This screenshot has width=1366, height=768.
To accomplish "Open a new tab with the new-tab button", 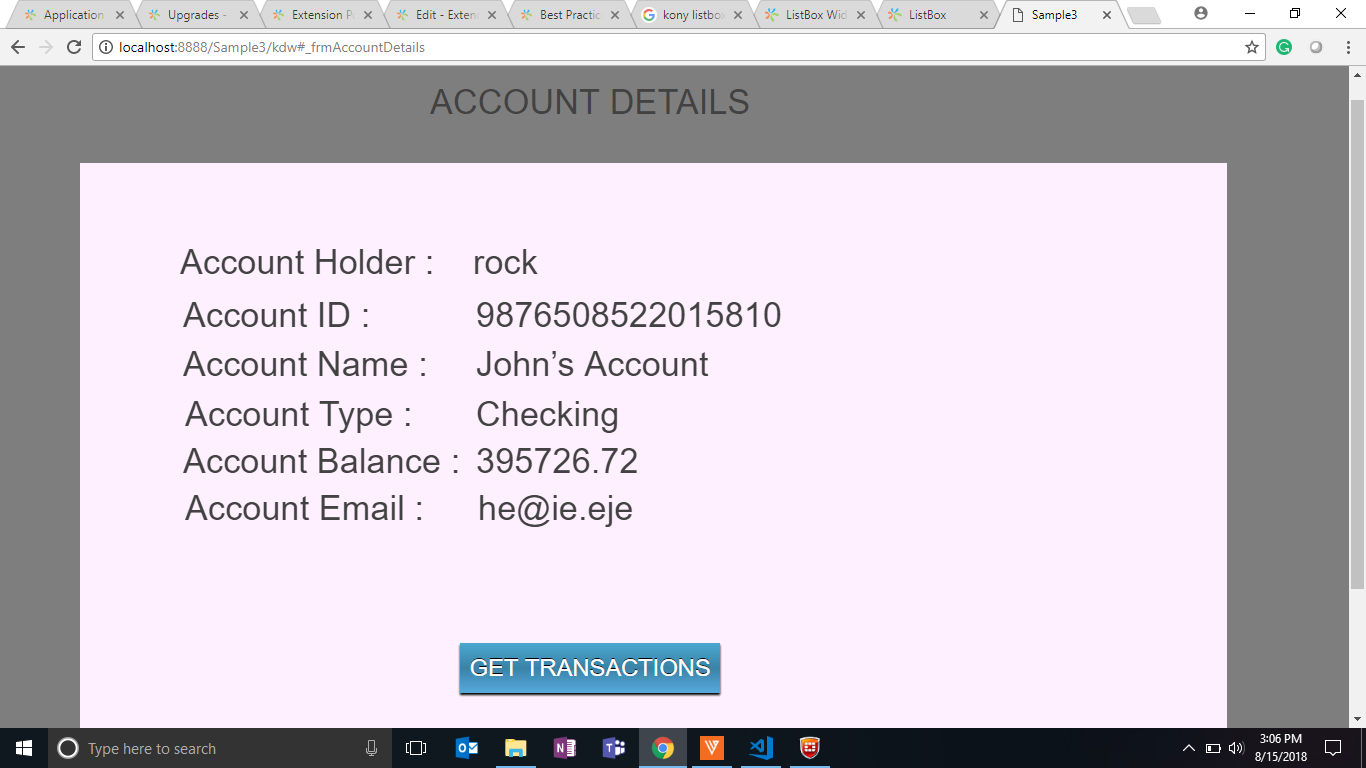I will tap(1143, 15).
